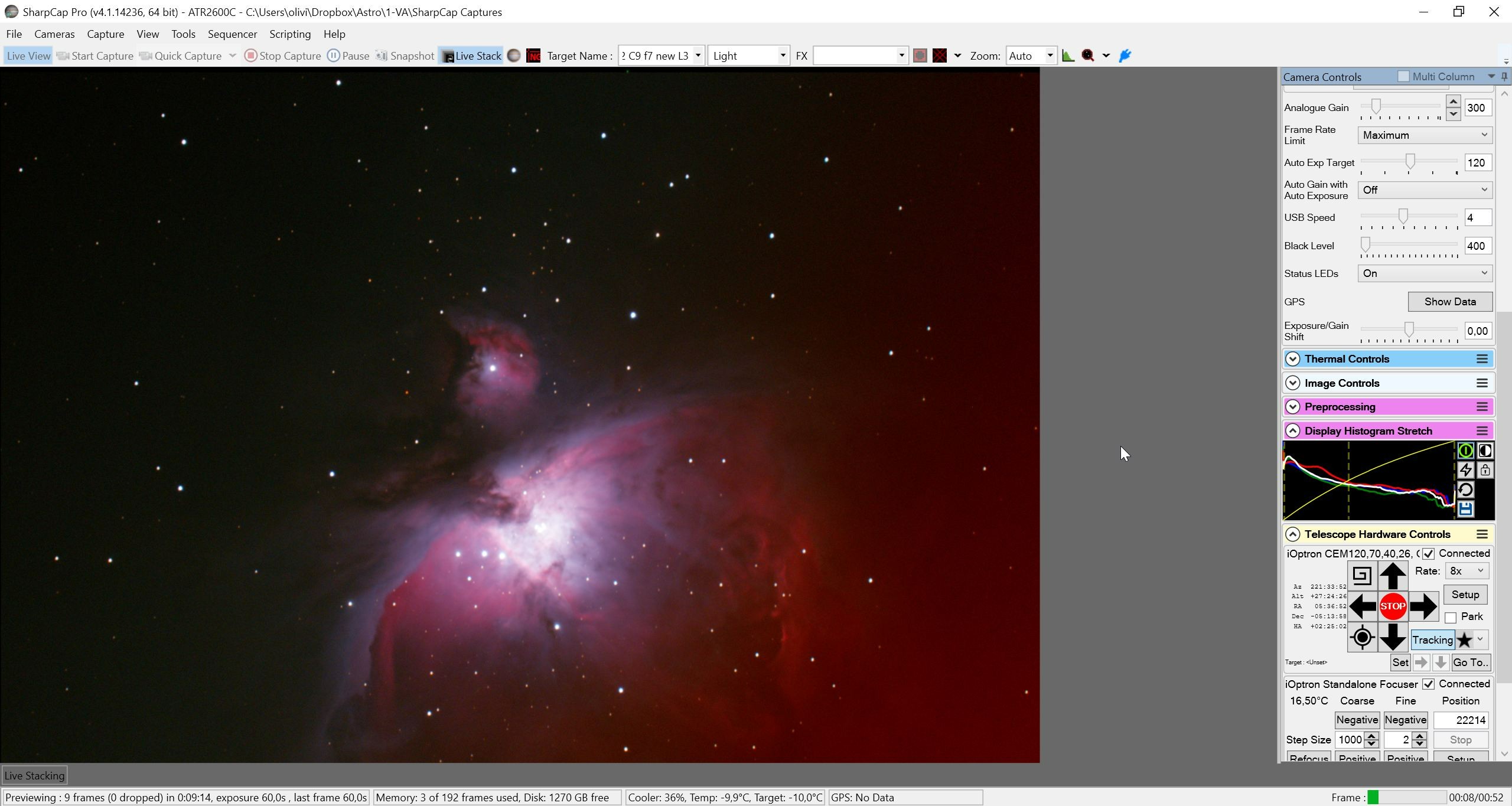
Task: Move mount up with the up arrow
Action: [1393, 576]
